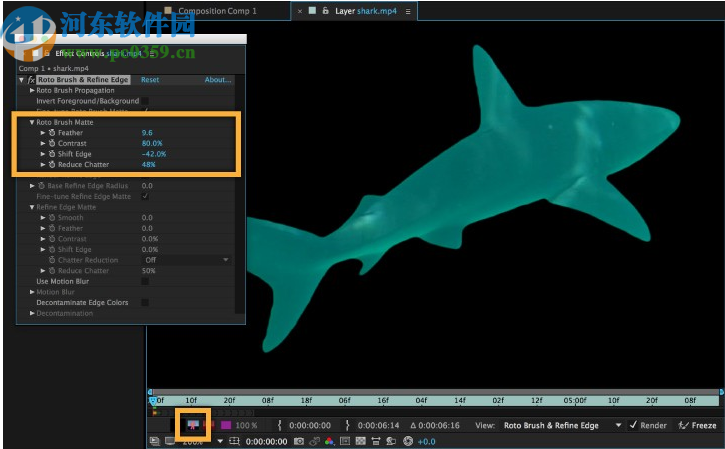
Task: Switch to the Composition Comp 1 tab
Action: click(x=218, y=11)
